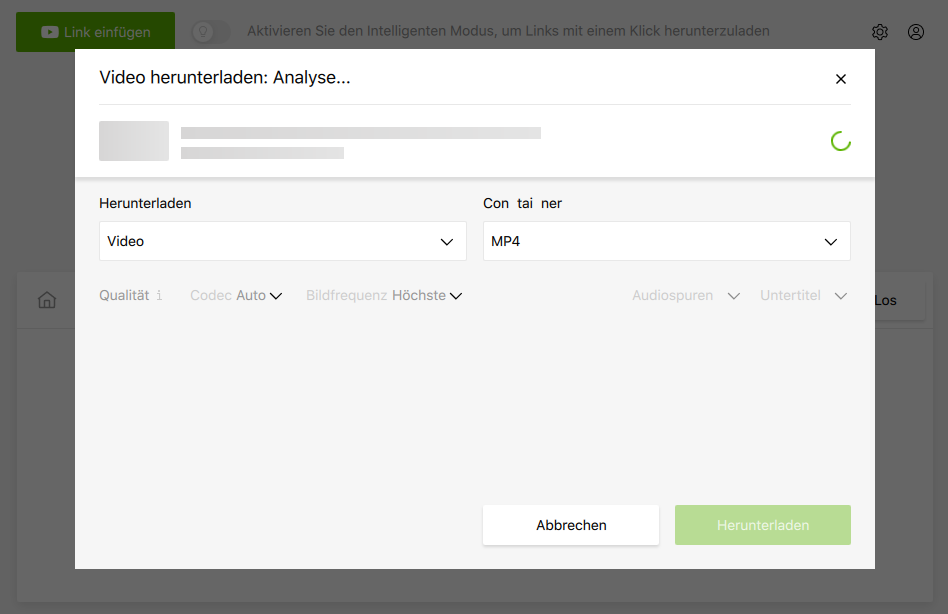Click the info icon beside Qualität
This screenshot has height=614, width=948.
(159, 296)
